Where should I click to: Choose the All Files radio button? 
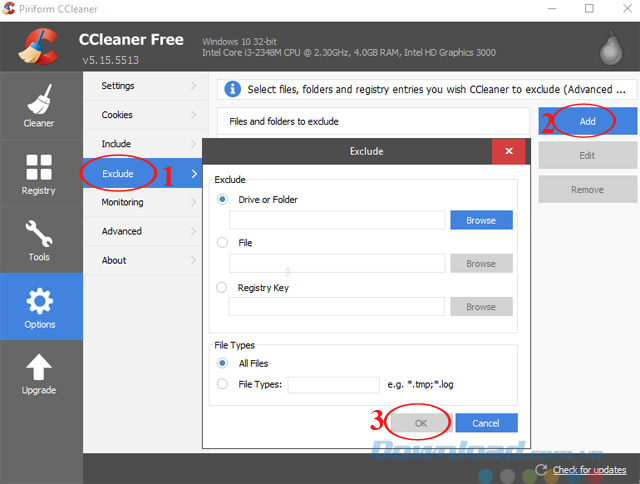(222, 363)
